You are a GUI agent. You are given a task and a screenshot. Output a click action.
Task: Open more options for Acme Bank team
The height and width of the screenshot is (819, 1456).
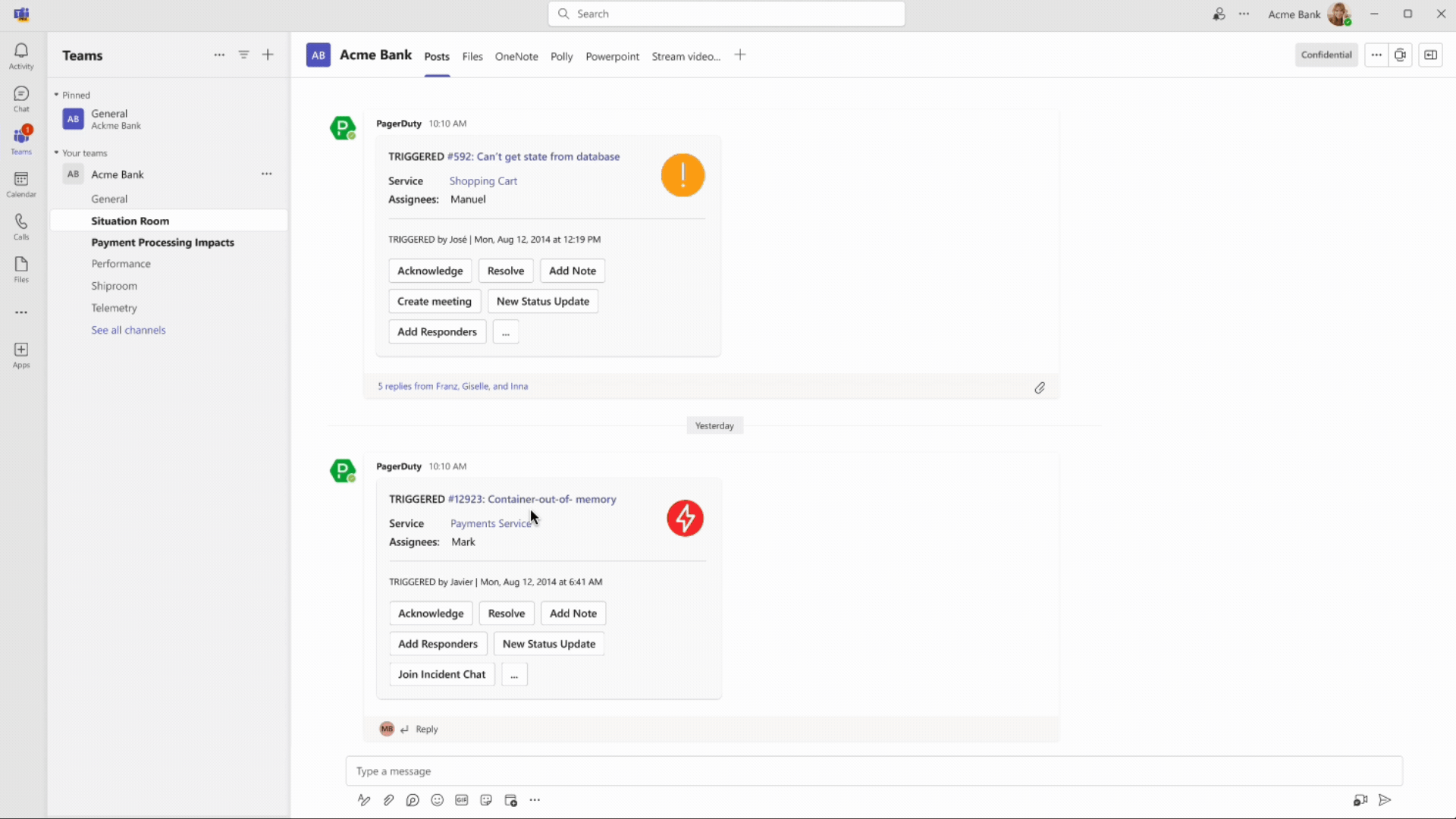click(x=266, y=174)
